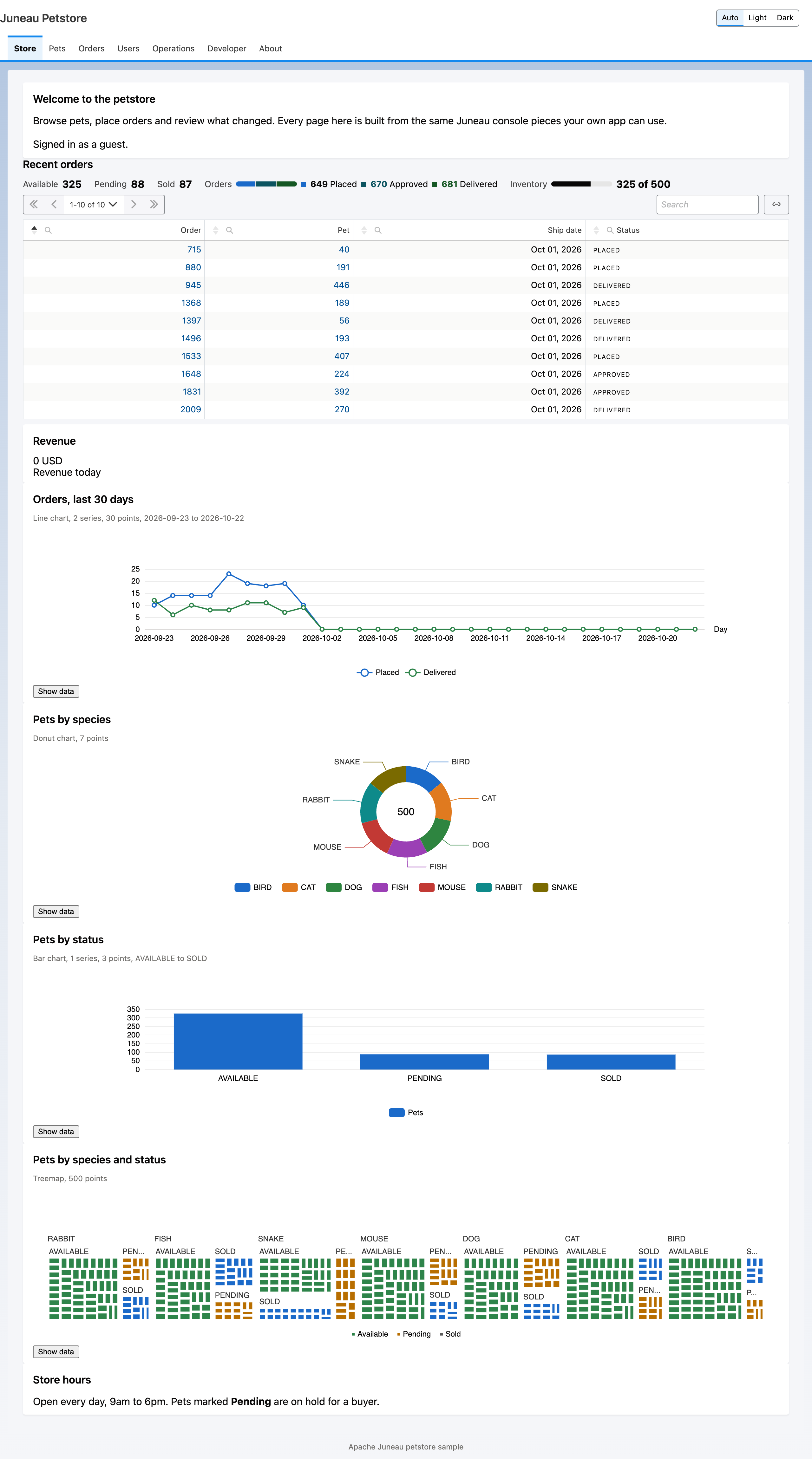The width and height of the screenshot is (812, 1459).
Task: Open the Developer tab
Action: point(226,49)
